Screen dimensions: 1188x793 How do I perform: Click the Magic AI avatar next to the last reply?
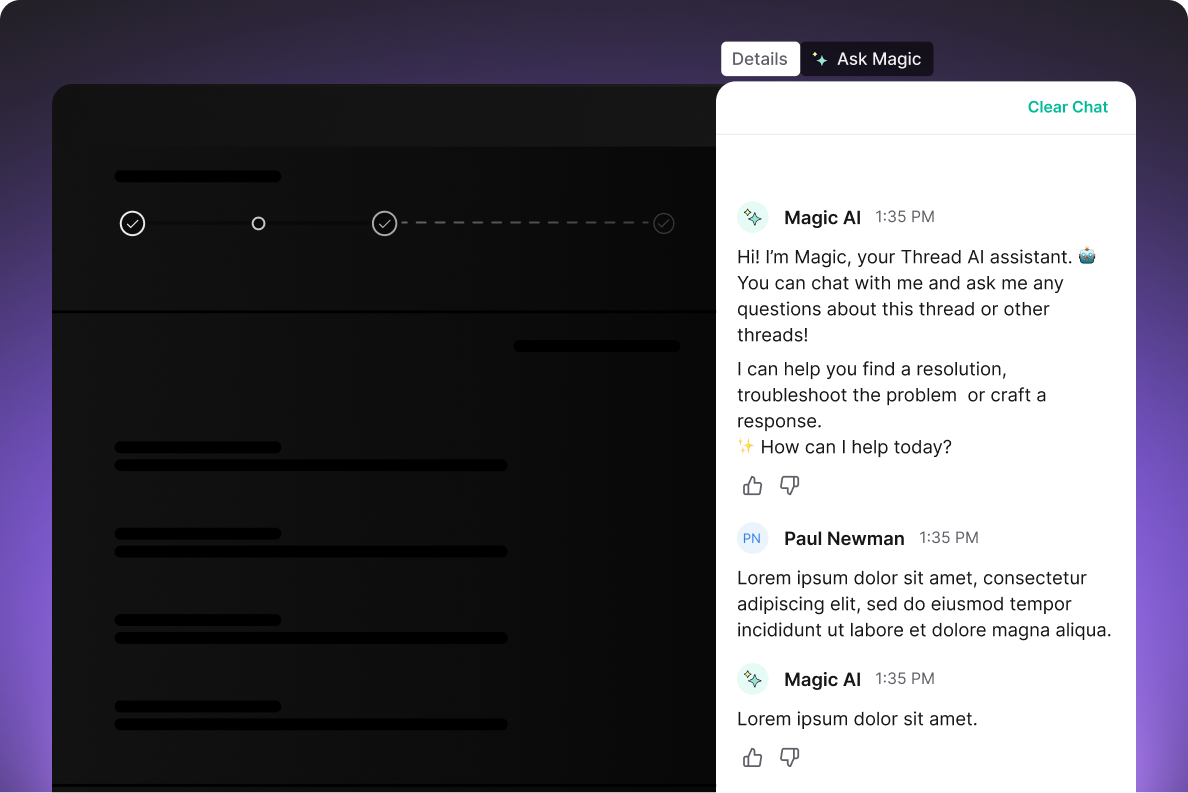tap(752, 679)
